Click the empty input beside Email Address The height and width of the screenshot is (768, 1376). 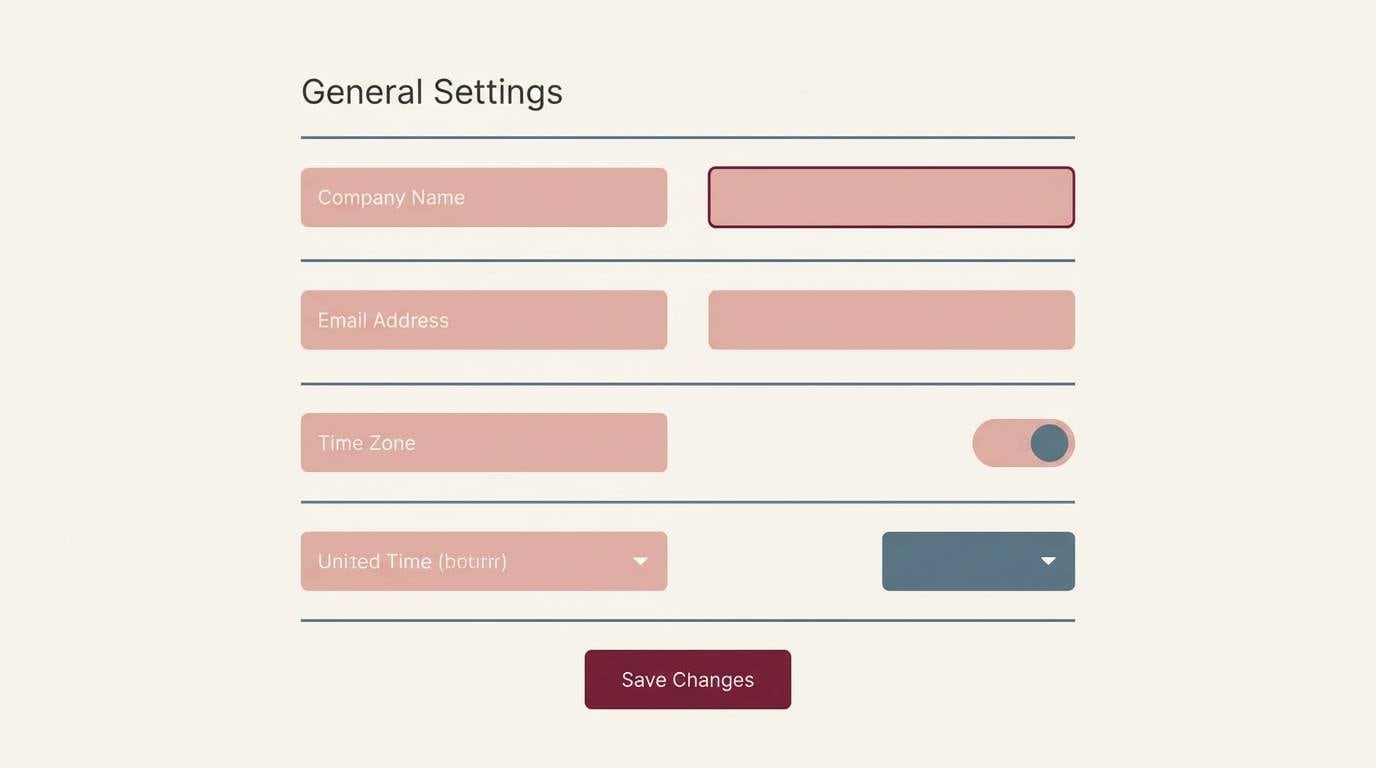pos(890,319)
